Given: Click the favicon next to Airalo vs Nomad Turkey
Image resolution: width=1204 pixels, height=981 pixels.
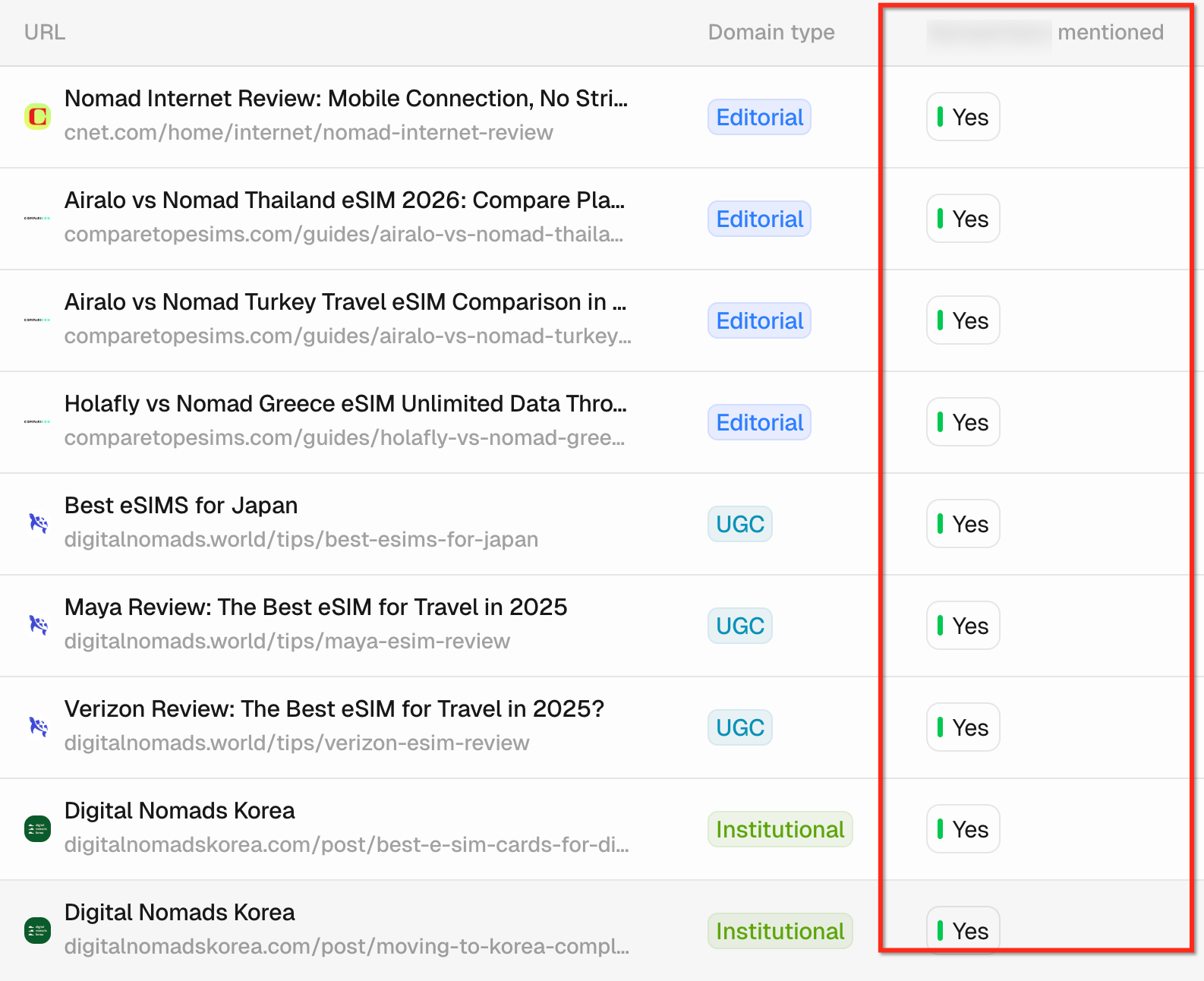Looking at the screenshot, I should click(37, 320).
